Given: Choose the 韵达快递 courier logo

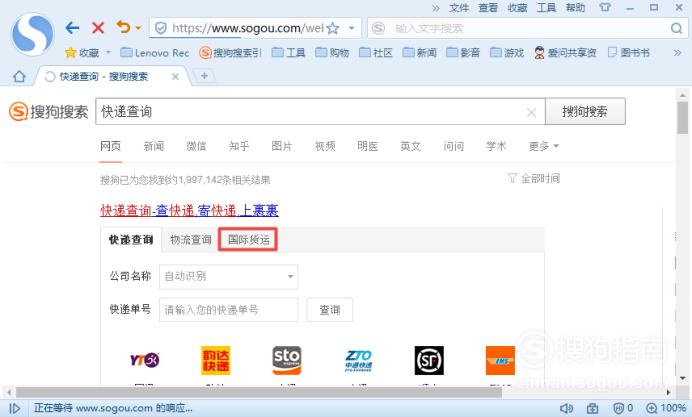Looking at the screenshot, I should point(216,361).
